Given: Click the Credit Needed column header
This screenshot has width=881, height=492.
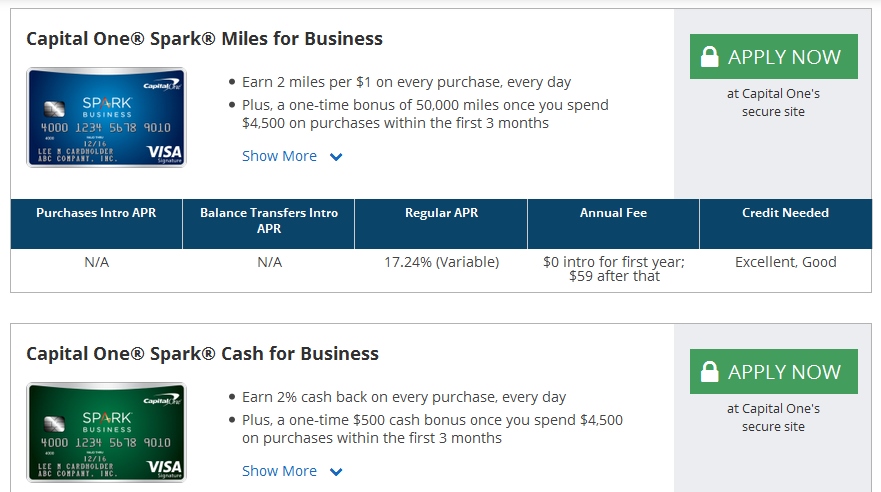Looking at the screenshot, I should point(785,213).
